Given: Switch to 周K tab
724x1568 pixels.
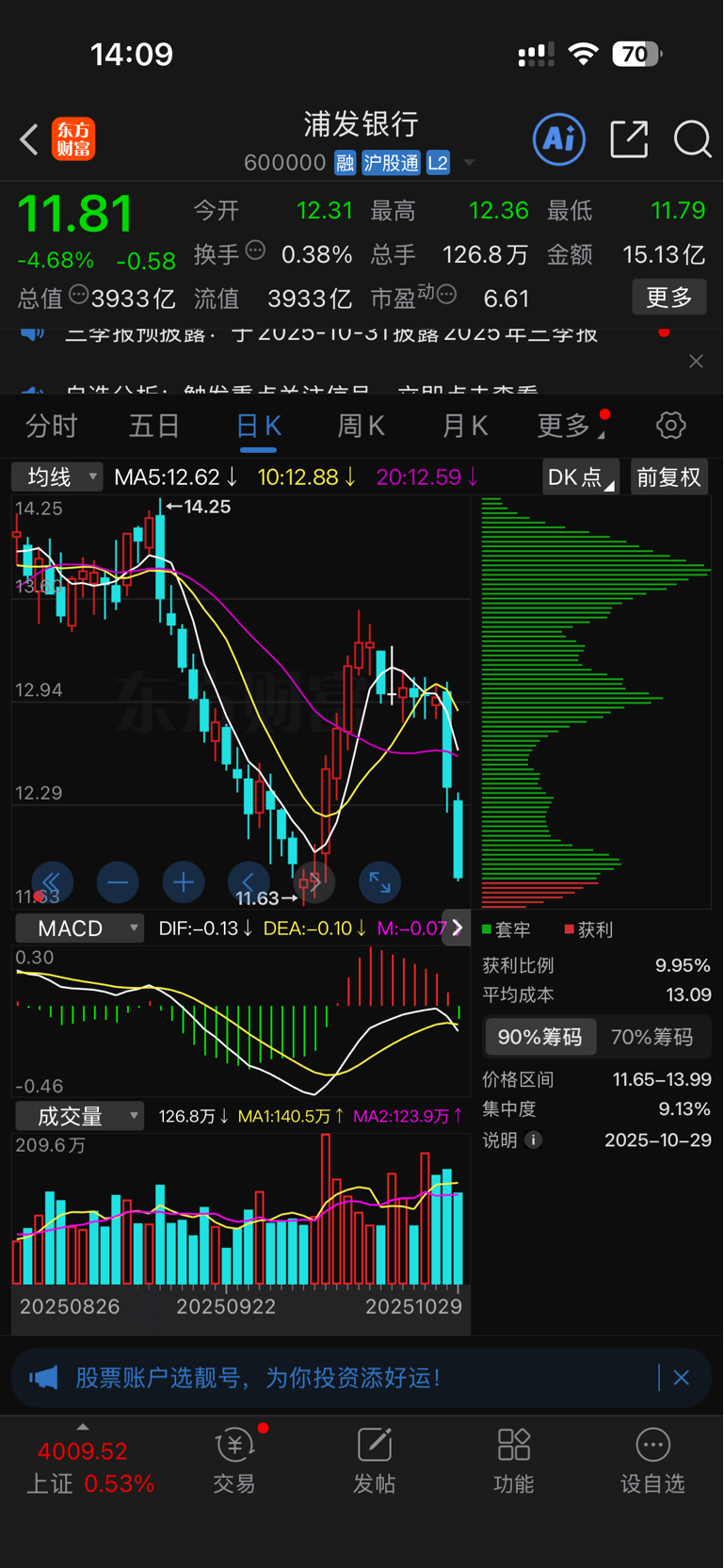Looking at the screenshot, I should click(x=362, y=426).
